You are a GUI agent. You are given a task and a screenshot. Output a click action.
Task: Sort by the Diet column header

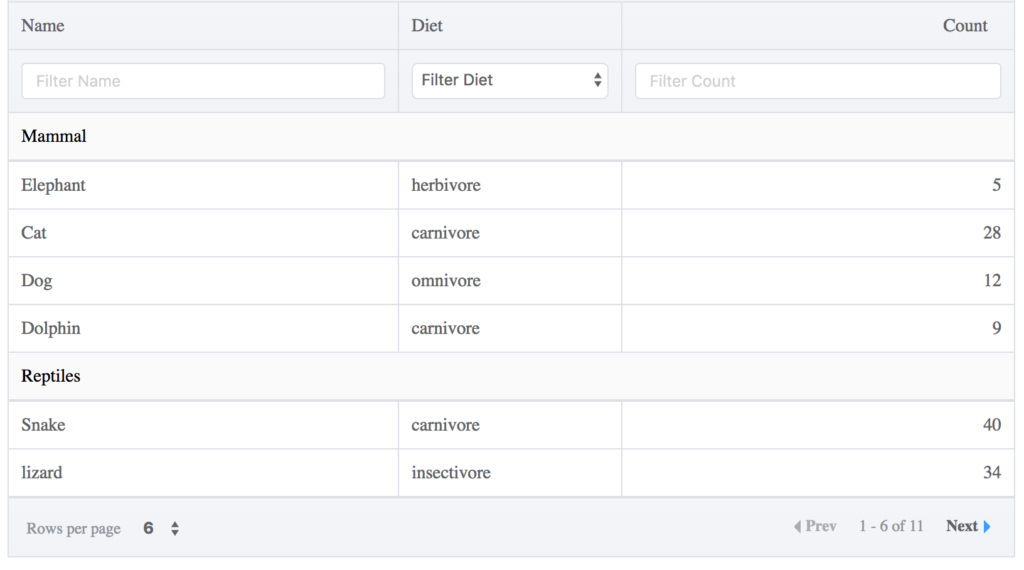[427, 26]
